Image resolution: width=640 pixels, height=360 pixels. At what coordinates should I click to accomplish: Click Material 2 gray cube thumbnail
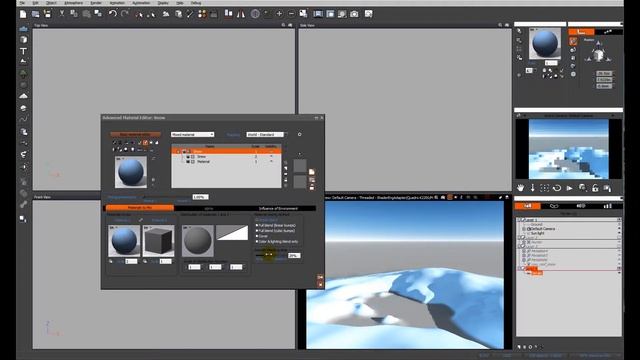pos(158,241)
